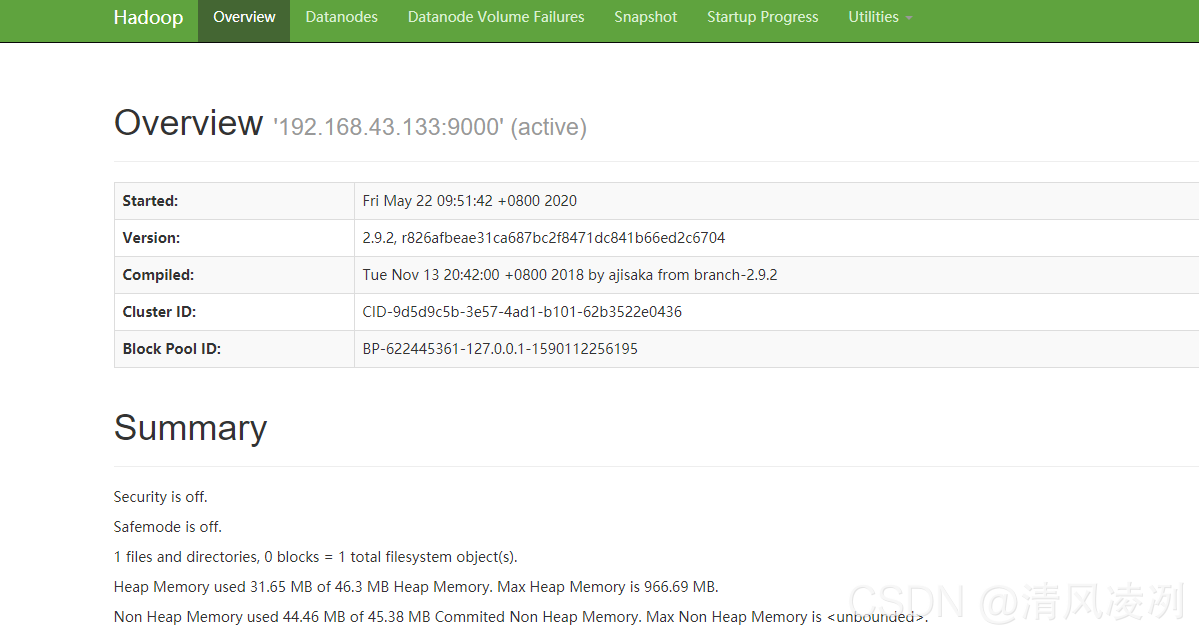Click the Cluster ID: row label
Viewport: 1199px width, 634px height.
[x=159, y=312]
